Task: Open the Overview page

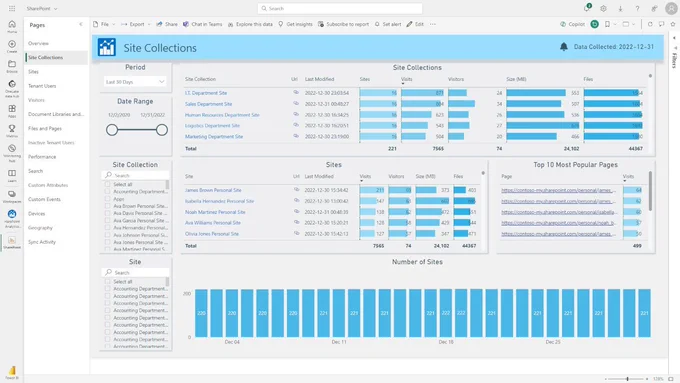Action: coord(39,43)
